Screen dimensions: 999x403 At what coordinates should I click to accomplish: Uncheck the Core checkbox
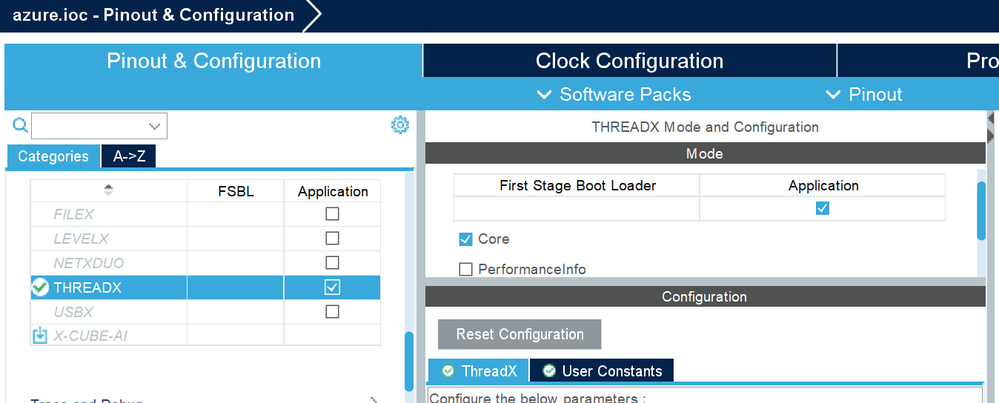tap(465, 239)
